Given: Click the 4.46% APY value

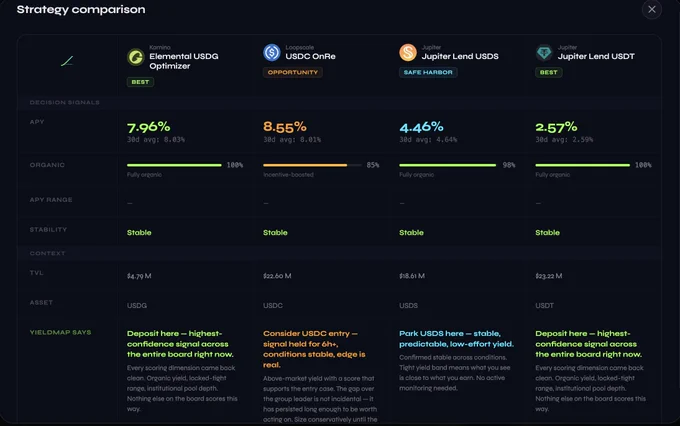Looking at the screenshot, I should click(x=422, y=127).
